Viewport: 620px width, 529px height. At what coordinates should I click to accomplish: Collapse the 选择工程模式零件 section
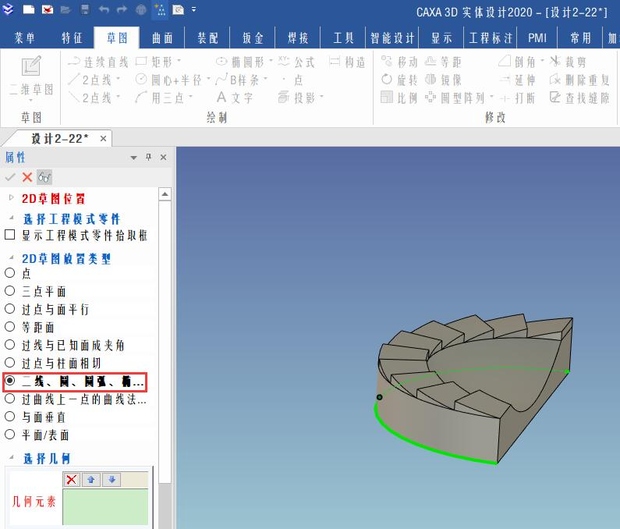point(11,217)
